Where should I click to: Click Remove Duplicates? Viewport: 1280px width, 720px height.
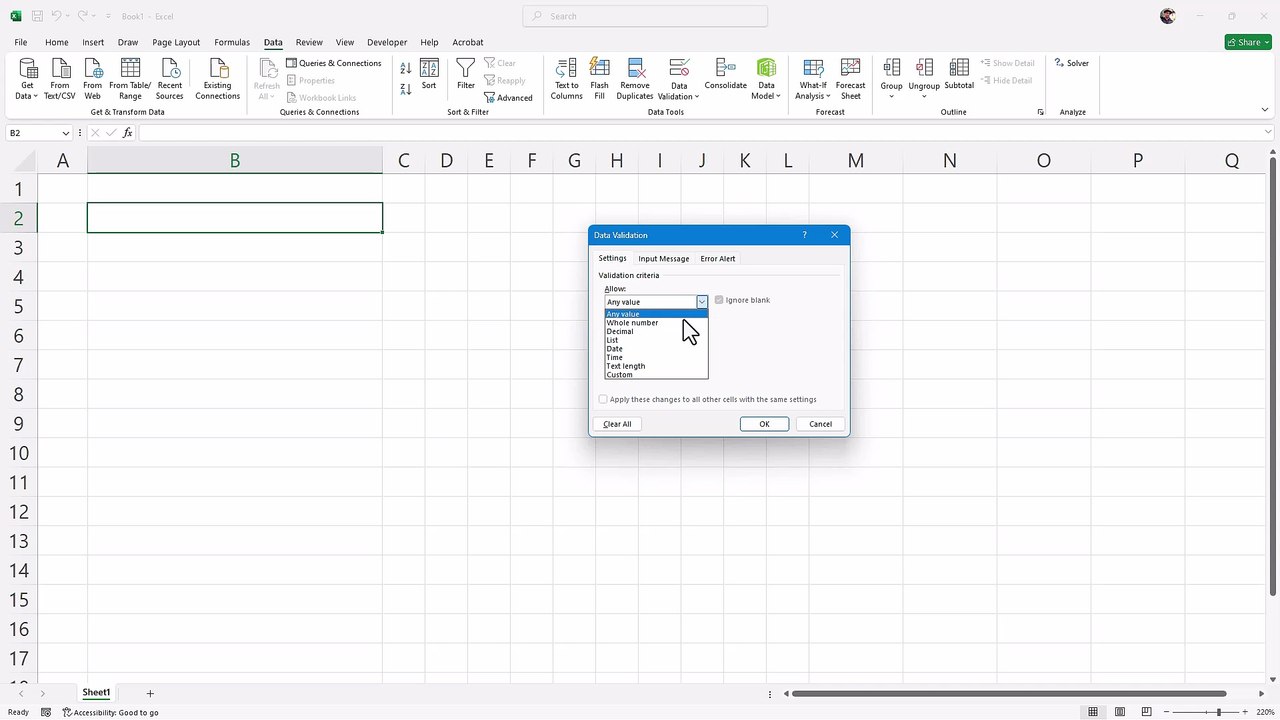(635, 78)
